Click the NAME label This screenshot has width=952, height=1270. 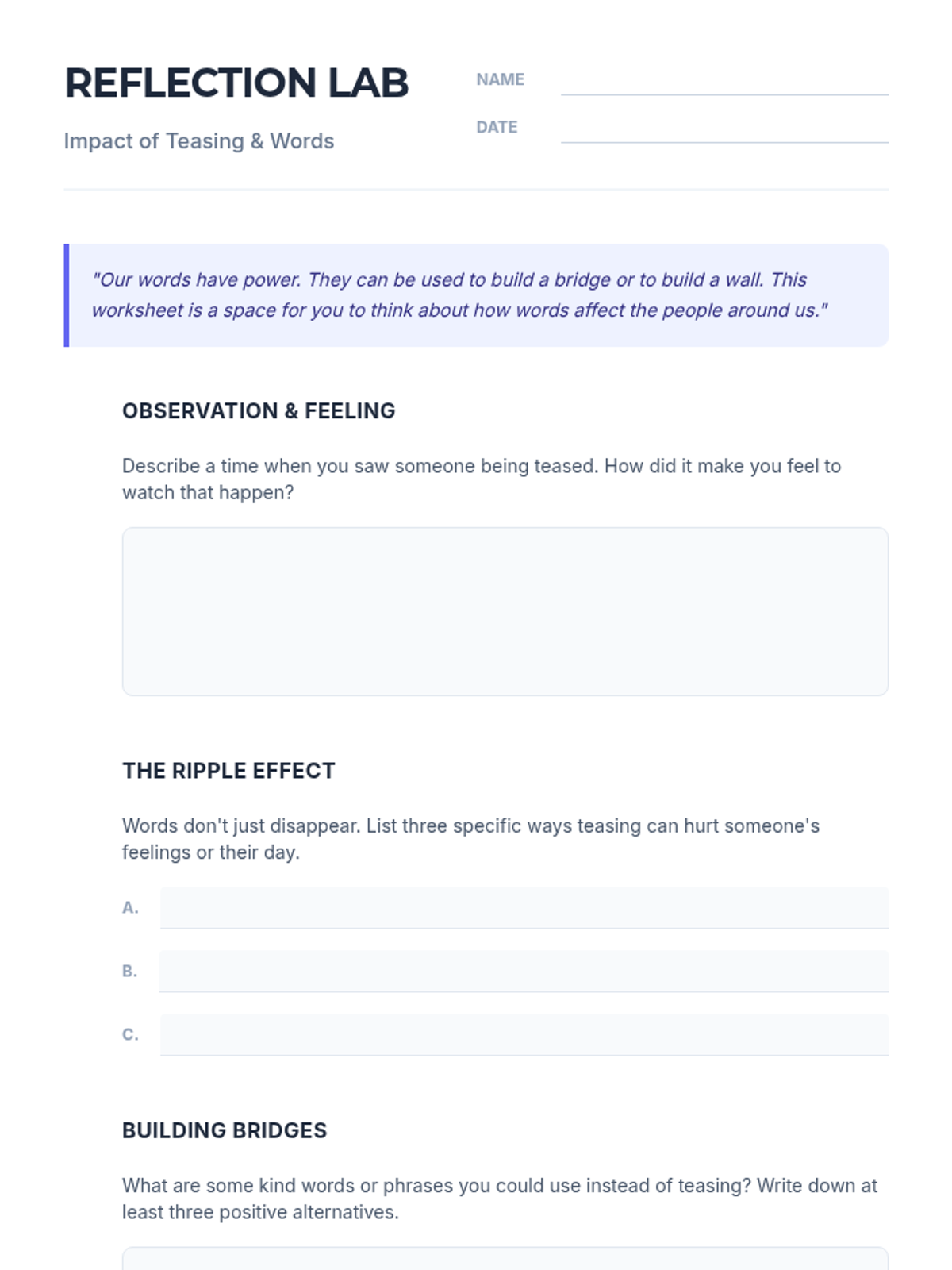pos(500,79)
